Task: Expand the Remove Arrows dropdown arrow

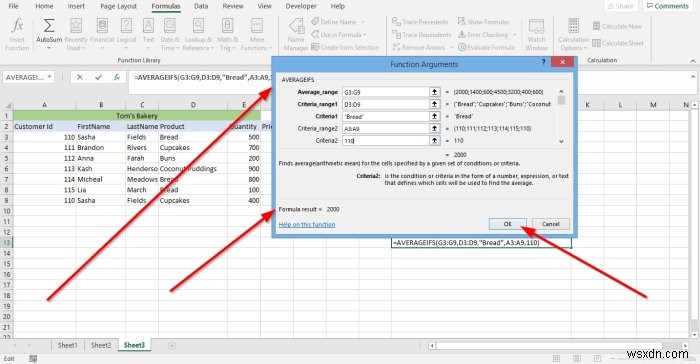Action: 451,48
